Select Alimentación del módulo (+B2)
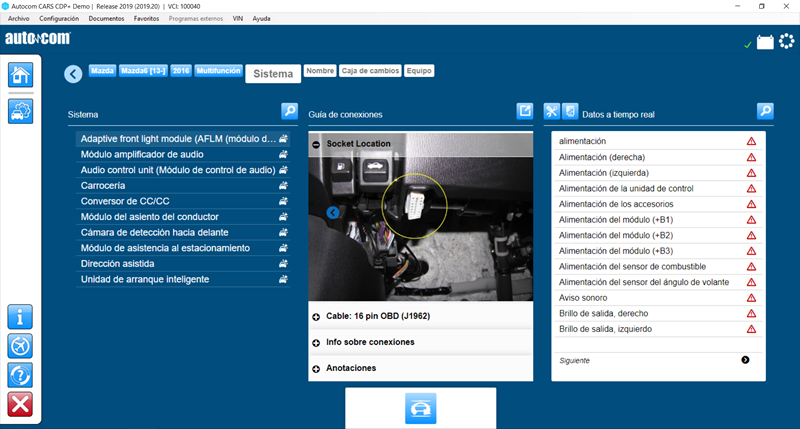This screenshot has width=800, height=429. pos(658,236)
